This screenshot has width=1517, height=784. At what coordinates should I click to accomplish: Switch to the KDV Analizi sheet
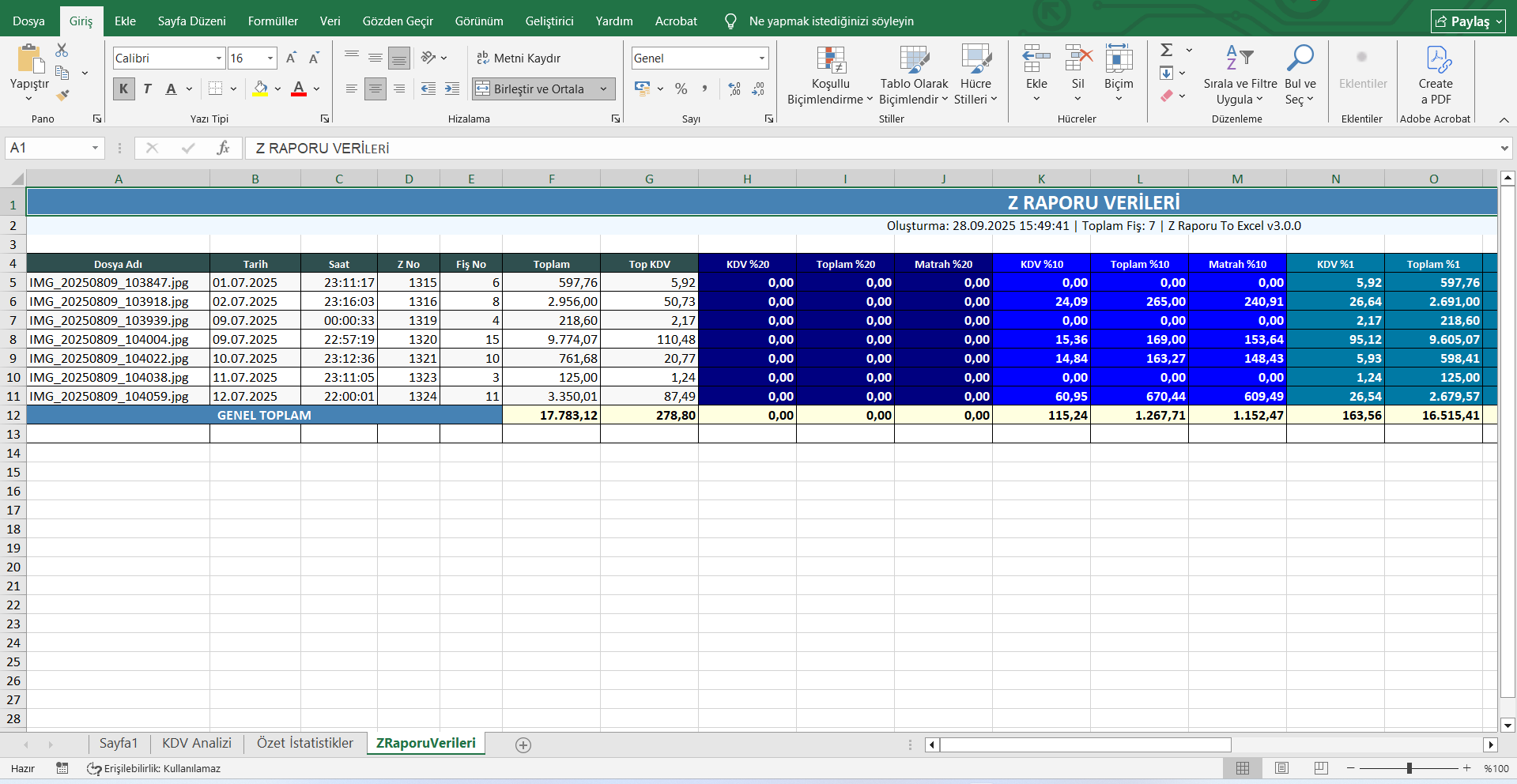coord(197,743)
